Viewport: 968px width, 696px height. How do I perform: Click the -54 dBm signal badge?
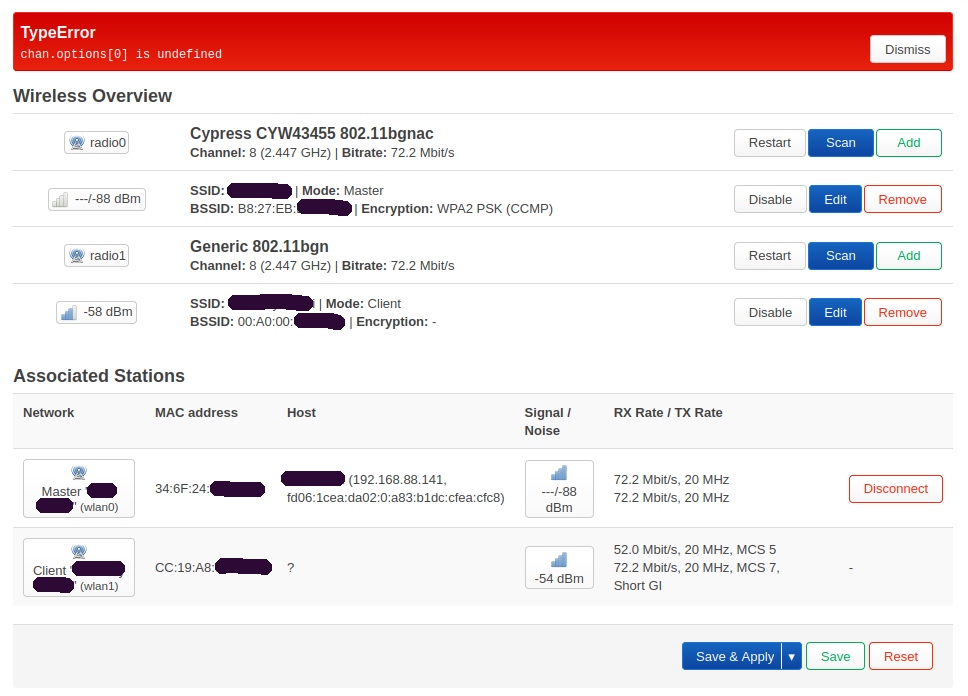559,568
